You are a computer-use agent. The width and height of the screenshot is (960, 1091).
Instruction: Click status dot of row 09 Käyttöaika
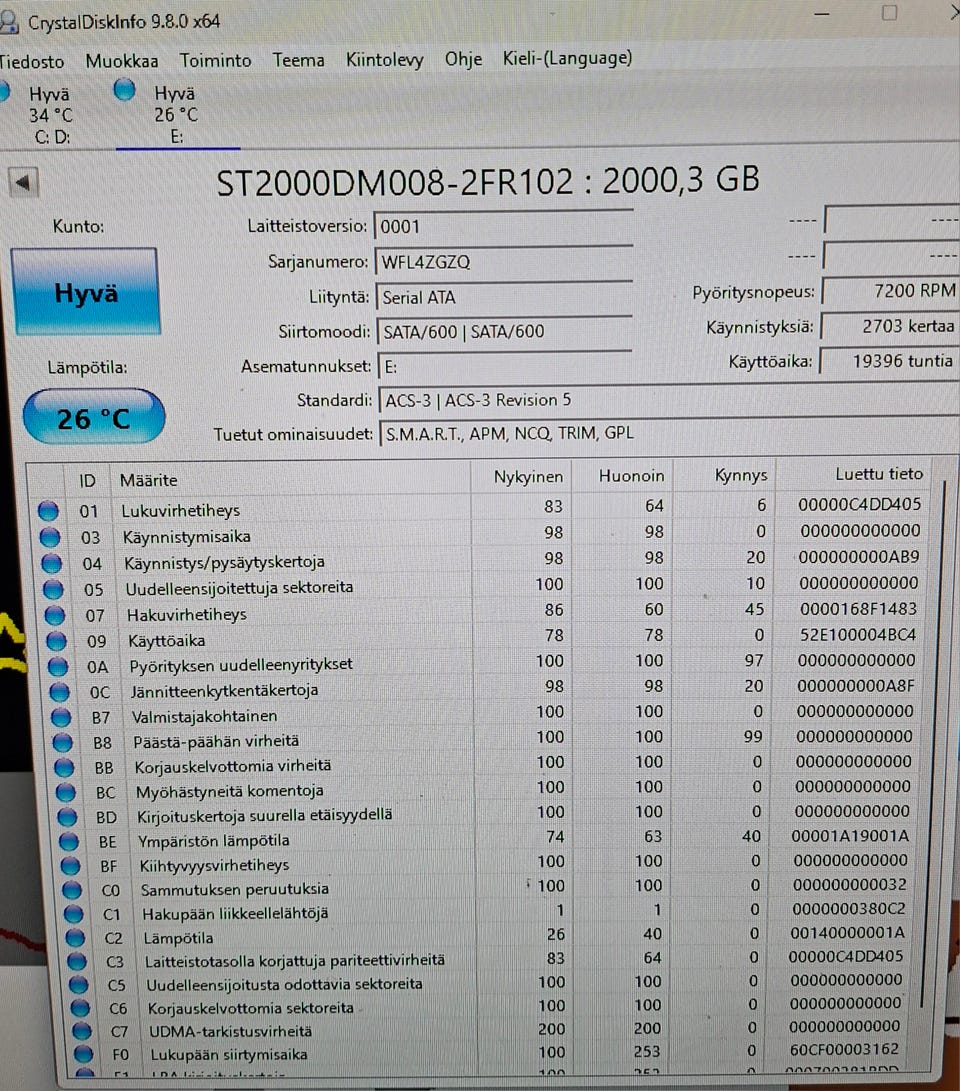pyautogui.click(x=56, y=641)
